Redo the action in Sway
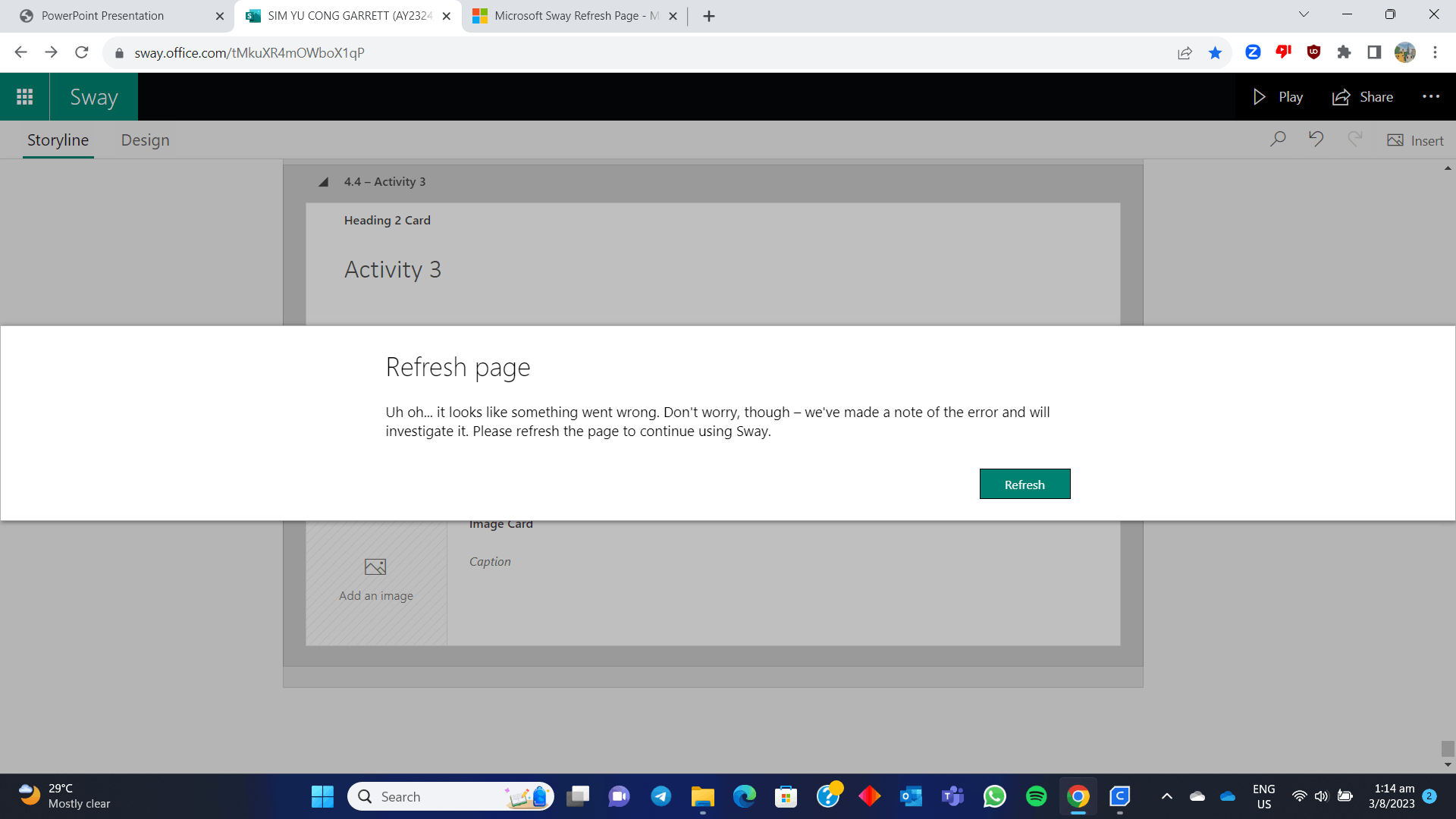Screen dimensions: 1456x819 (1355, 140)
